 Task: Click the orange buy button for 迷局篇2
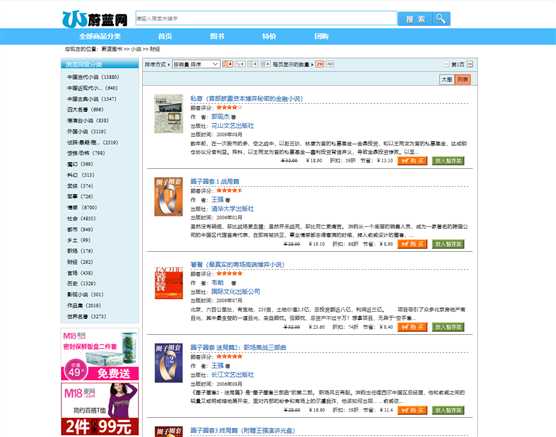point(412,410)
